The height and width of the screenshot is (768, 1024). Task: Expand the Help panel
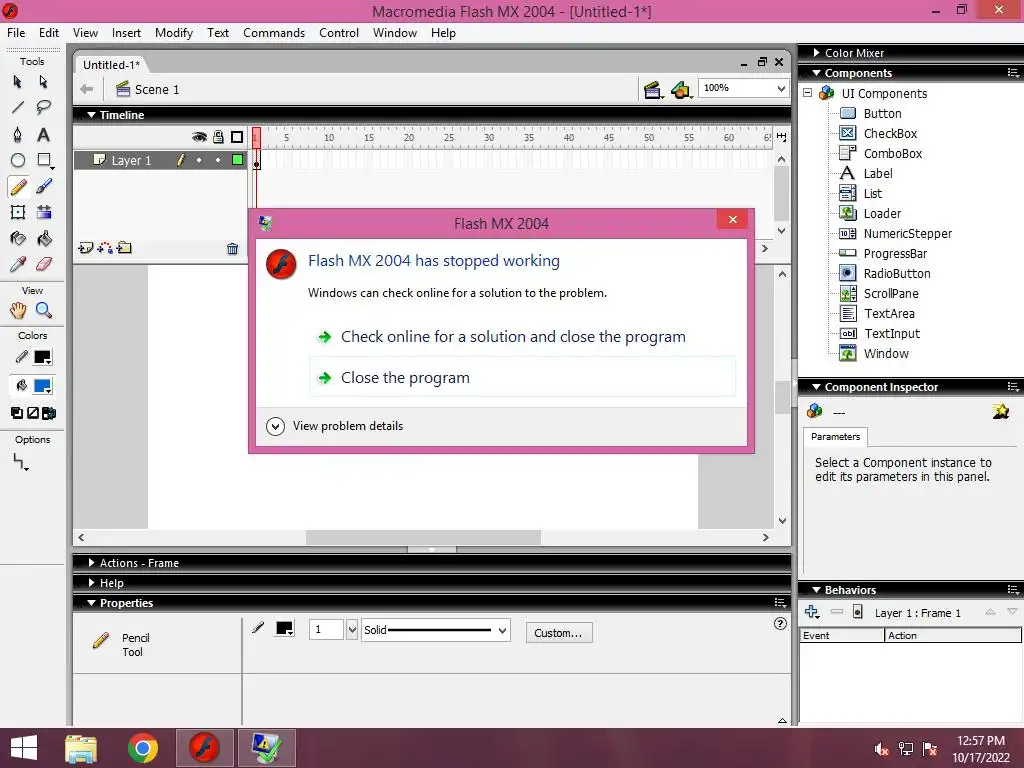tap(91, 583)
